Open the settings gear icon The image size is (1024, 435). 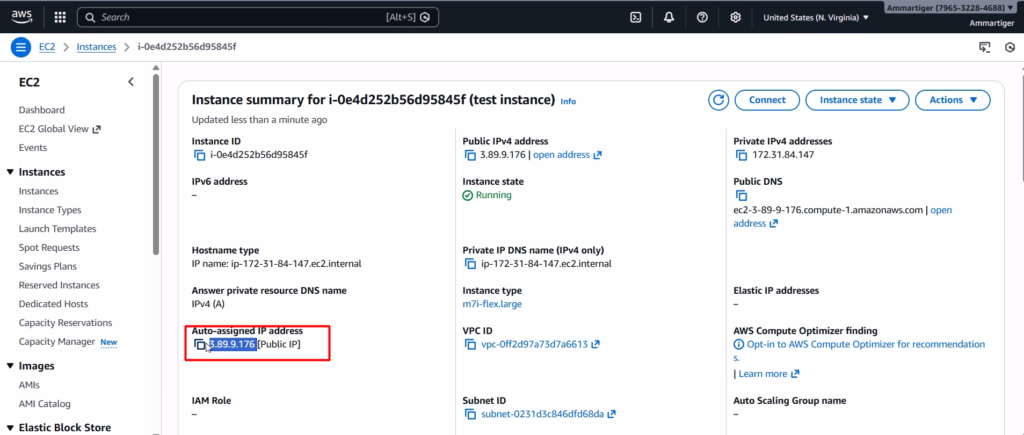click(735, 17)
